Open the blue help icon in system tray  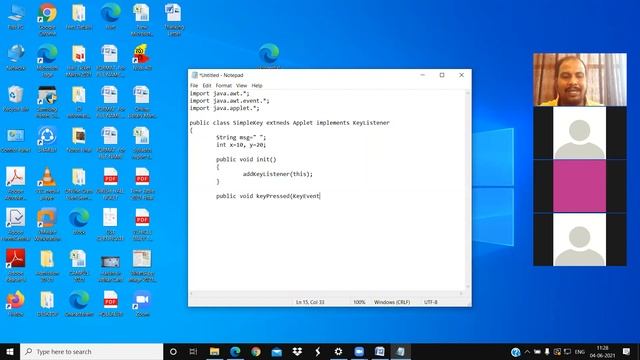point(516,351)
